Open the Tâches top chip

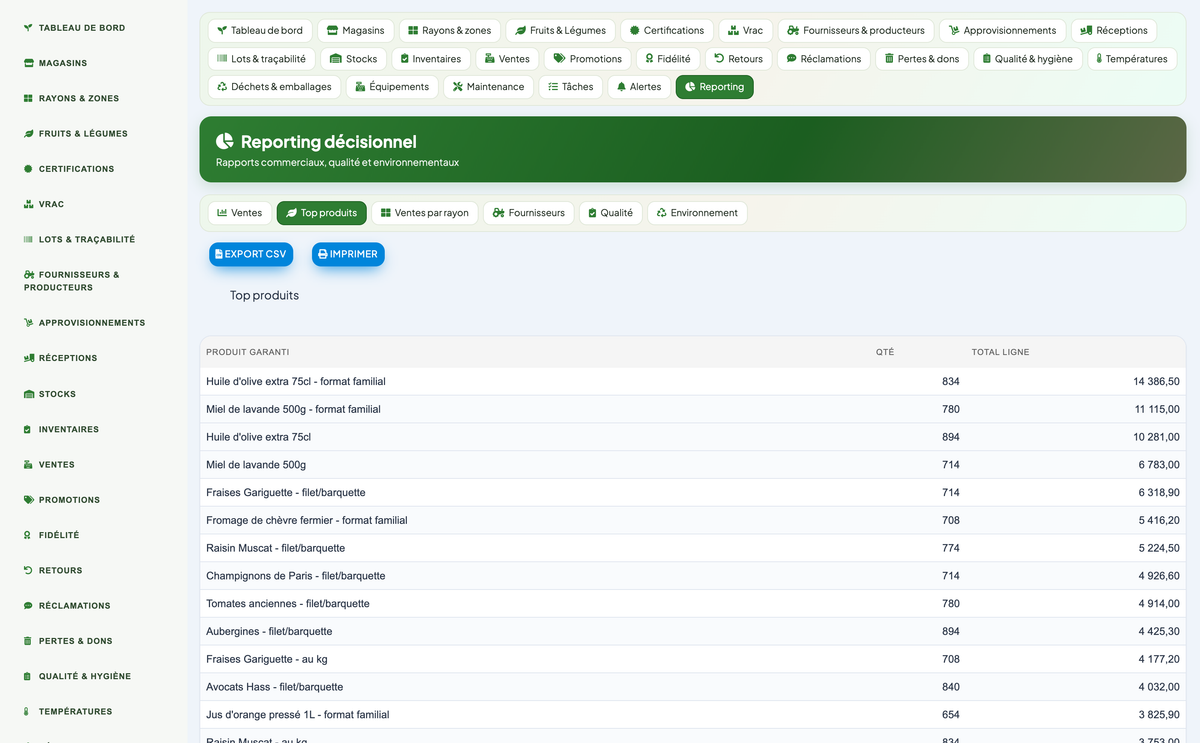click(x=570, y=87)
